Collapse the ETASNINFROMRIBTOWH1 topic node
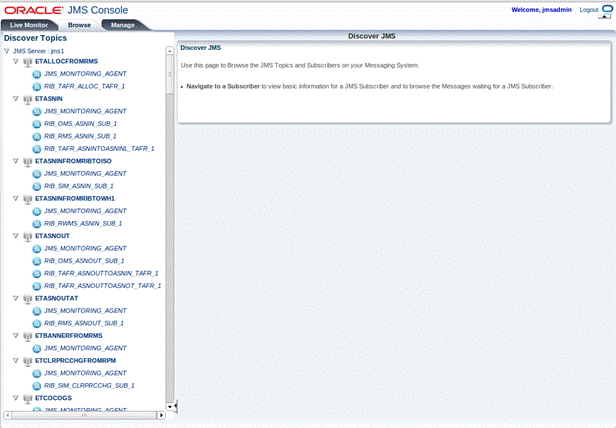The image size is (616, 428). point(16,198)
